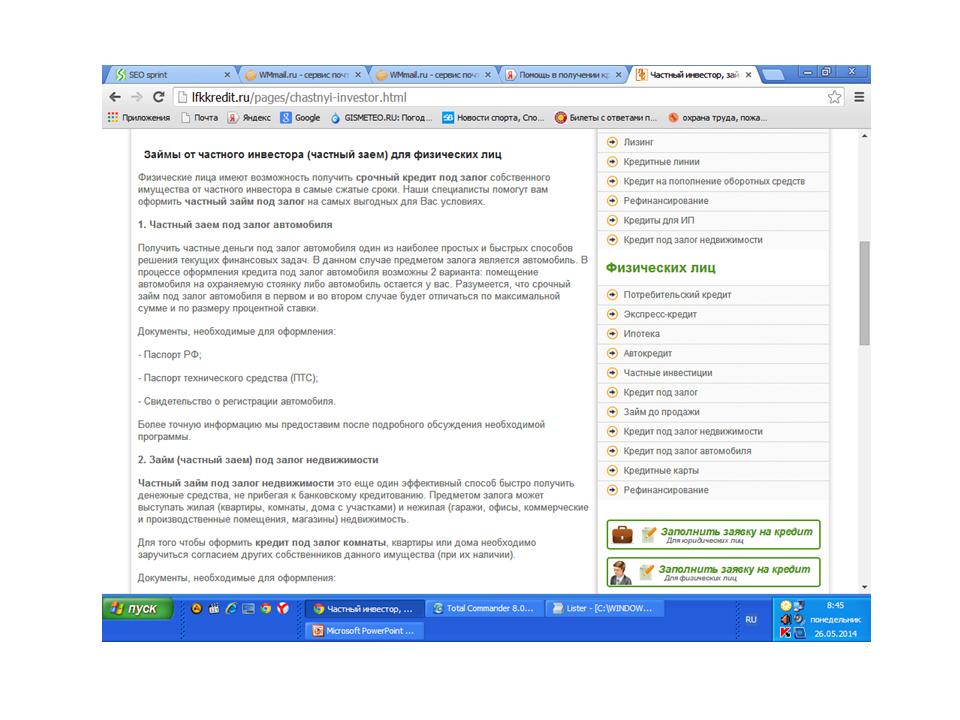
Task: Switch to Total Commander taskbar button
Action: (484, 609)
